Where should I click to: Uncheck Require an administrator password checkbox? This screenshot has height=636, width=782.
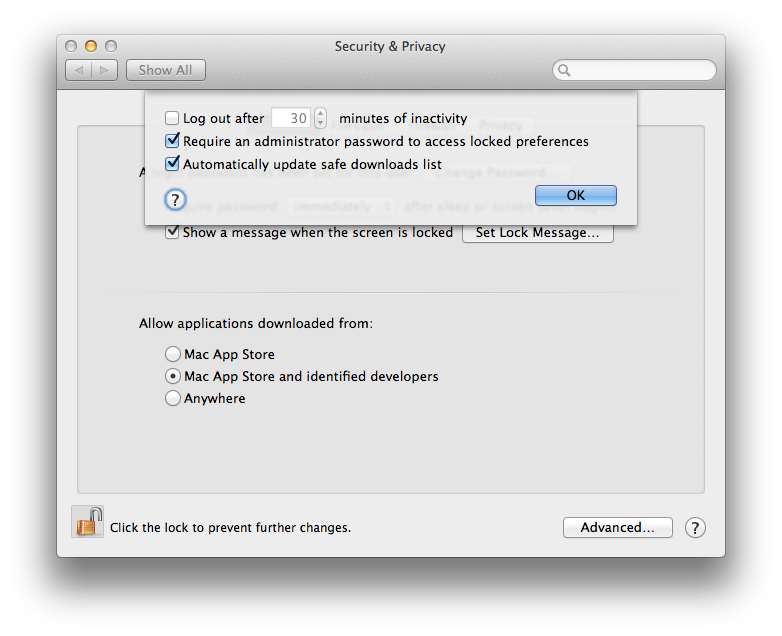(x=172, y=141)
